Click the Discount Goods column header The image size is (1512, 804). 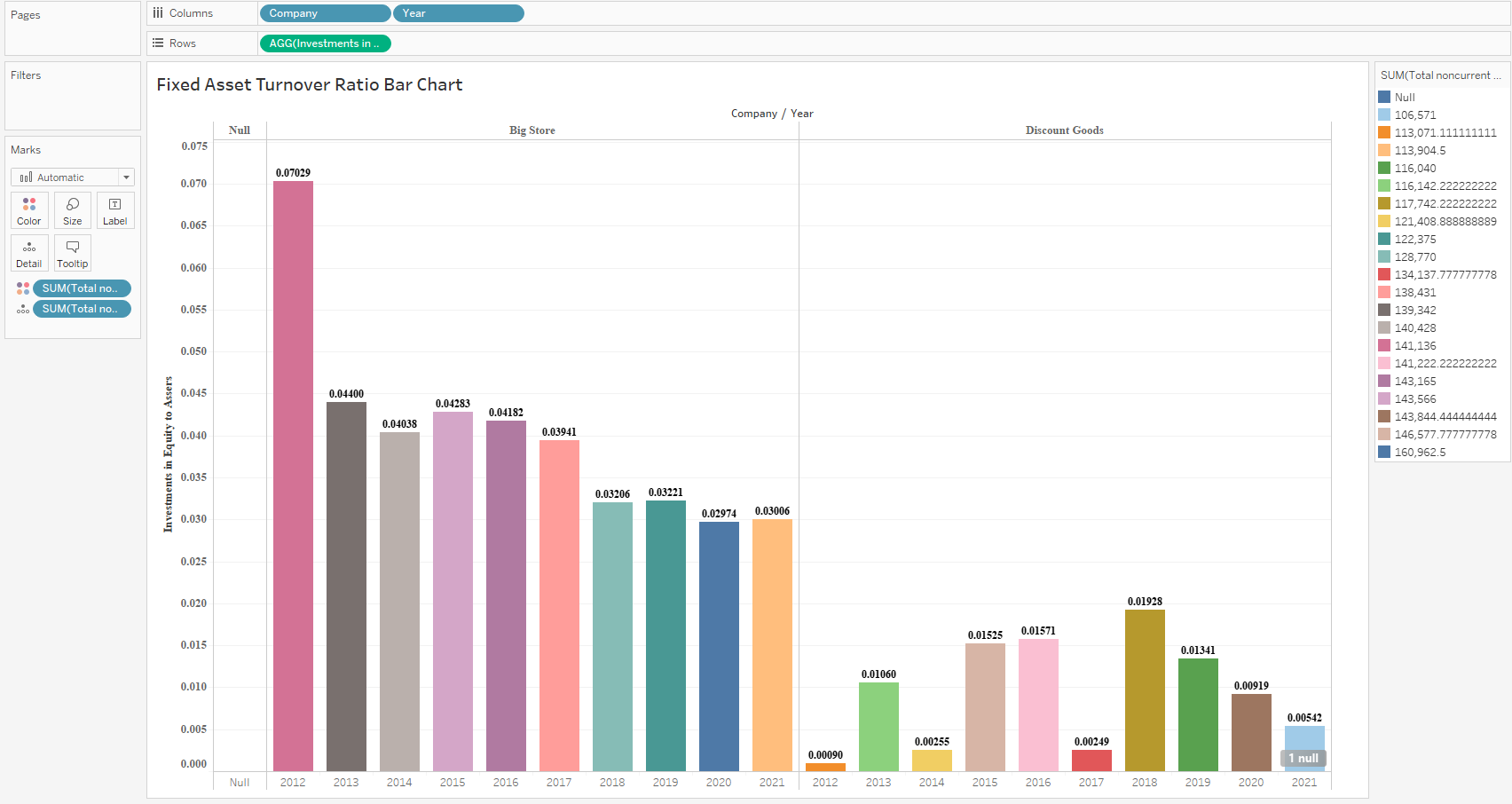tap(1065, 130)
